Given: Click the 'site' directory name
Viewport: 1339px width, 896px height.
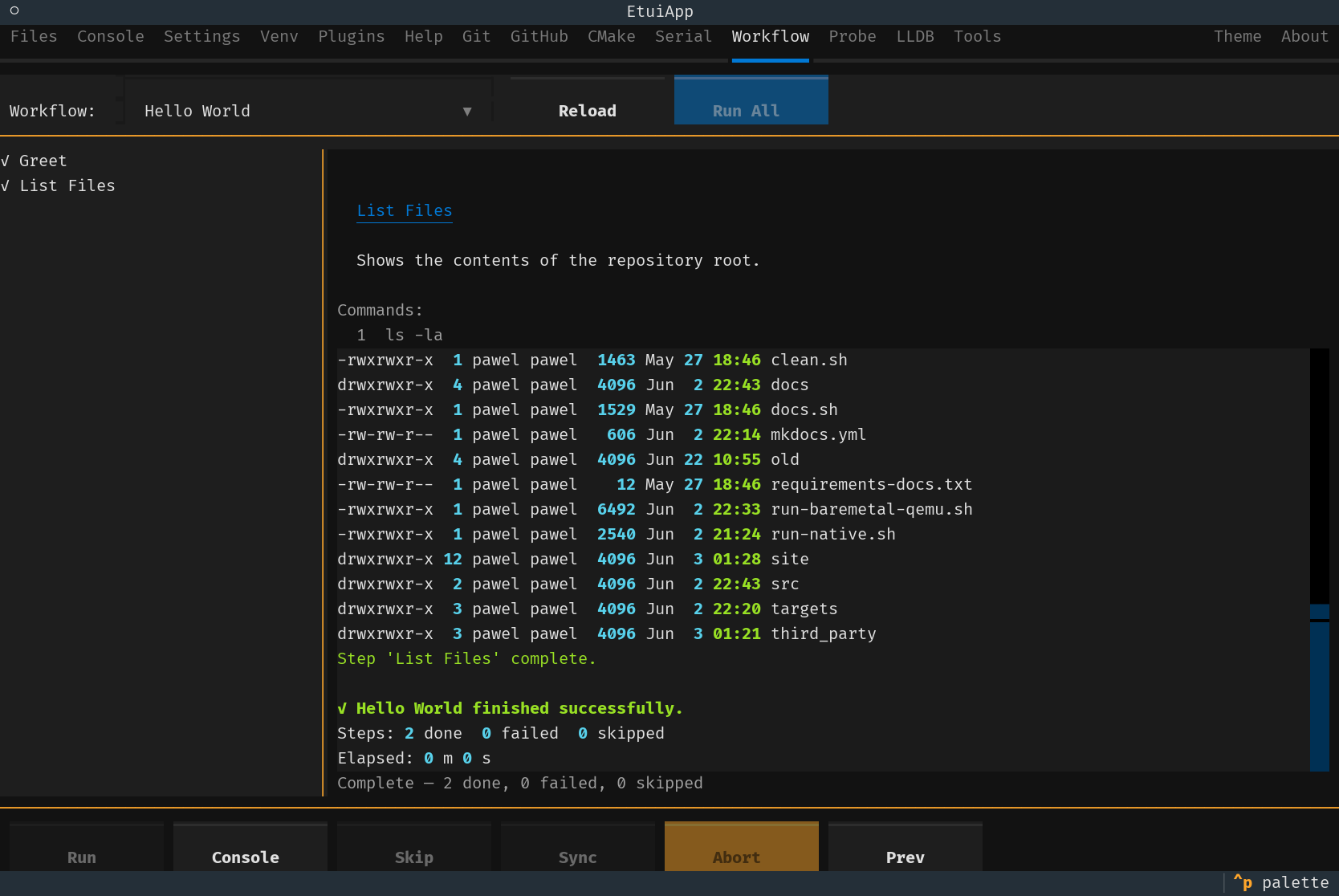Looking at the screenshot, I should [x=790, y=559].
